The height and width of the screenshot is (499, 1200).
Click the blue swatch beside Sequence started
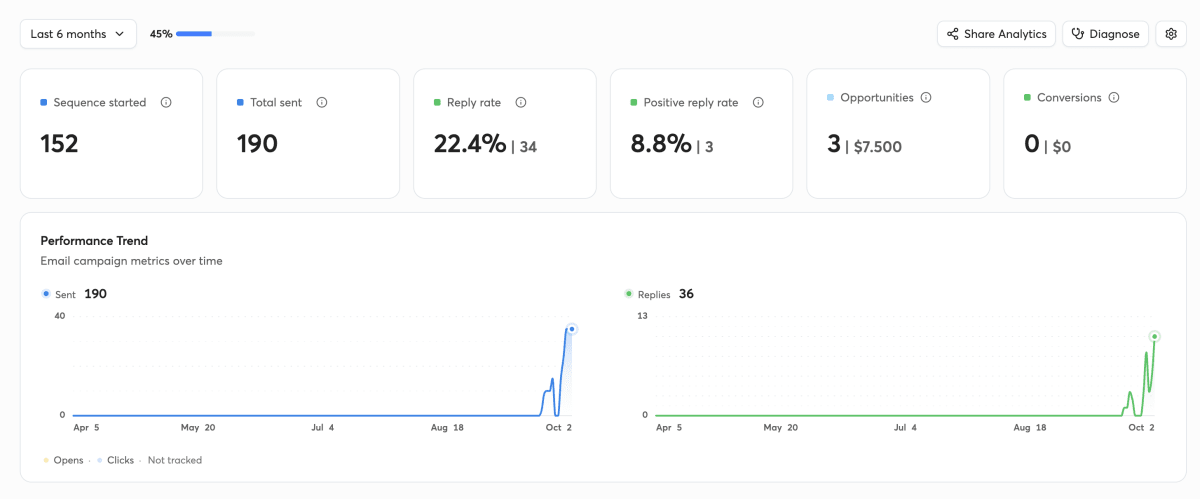[x=44, y=102]
